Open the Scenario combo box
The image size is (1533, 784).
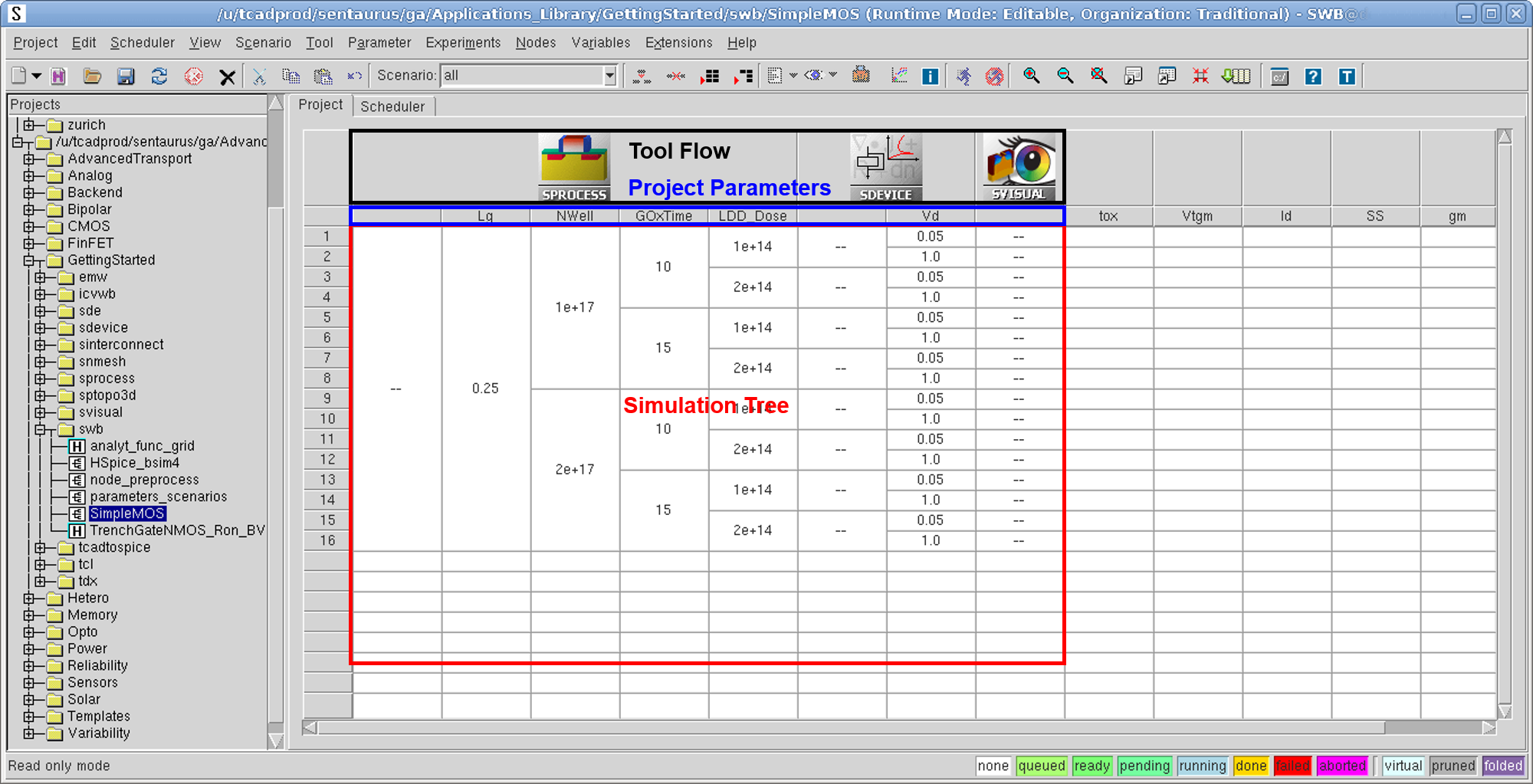tap(529, 75)
